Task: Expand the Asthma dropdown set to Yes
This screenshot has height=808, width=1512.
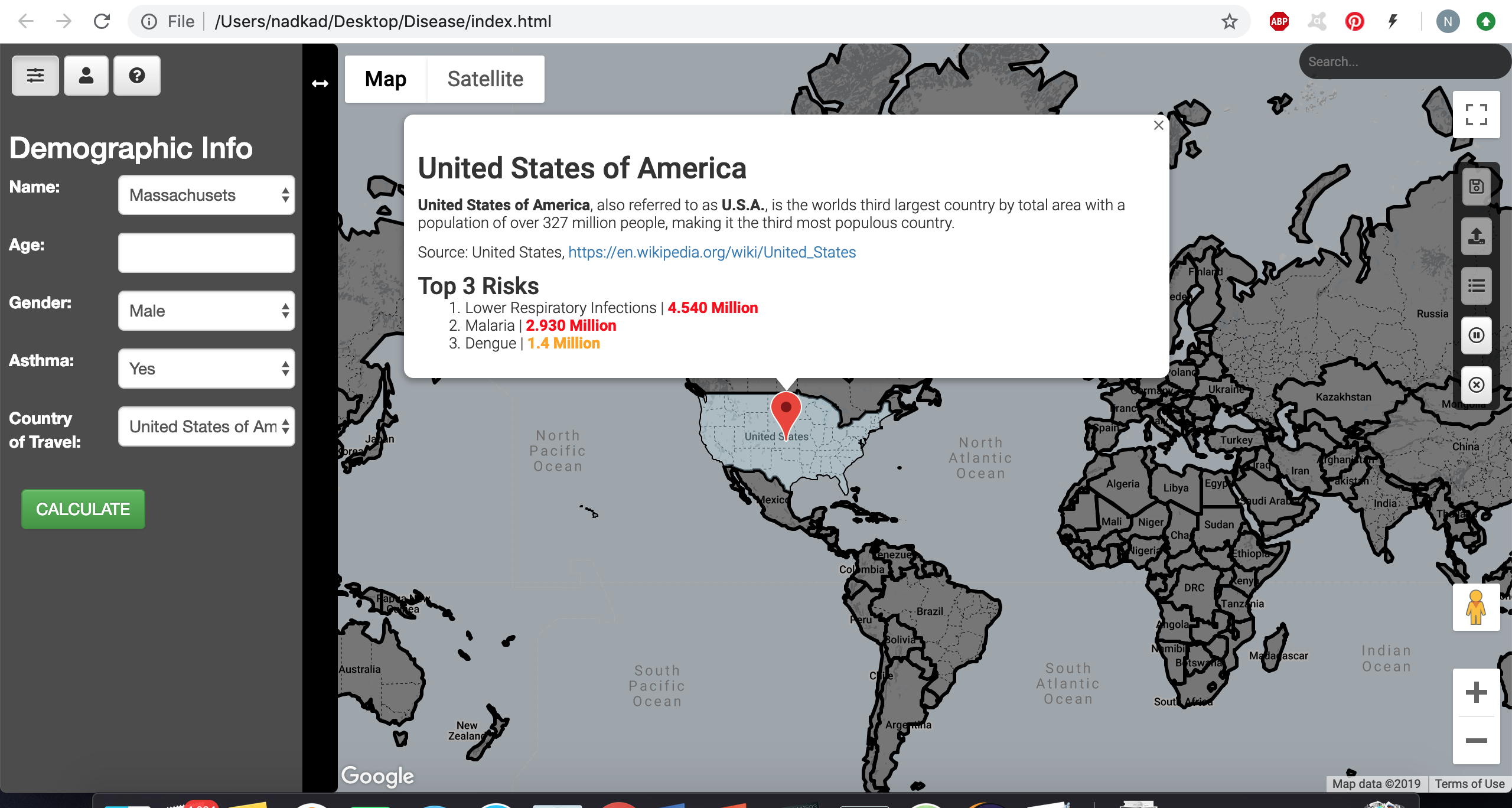Action: 206,369
